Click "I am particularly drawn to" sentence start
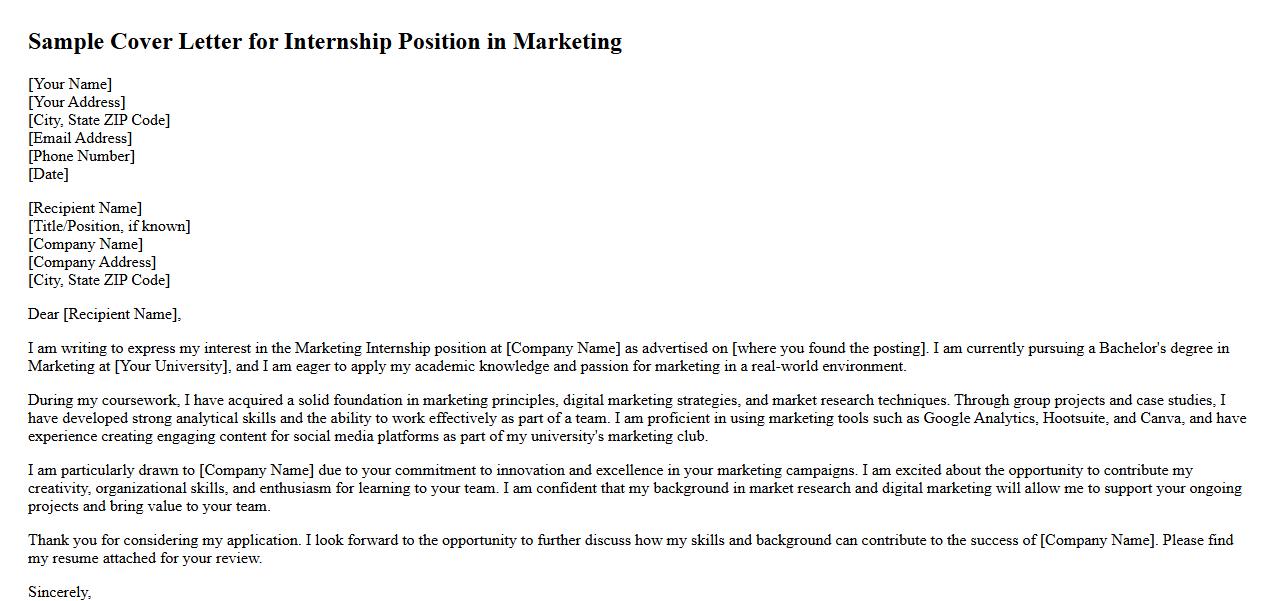This screenshot has height=601, width=1278. coord(112,470)
